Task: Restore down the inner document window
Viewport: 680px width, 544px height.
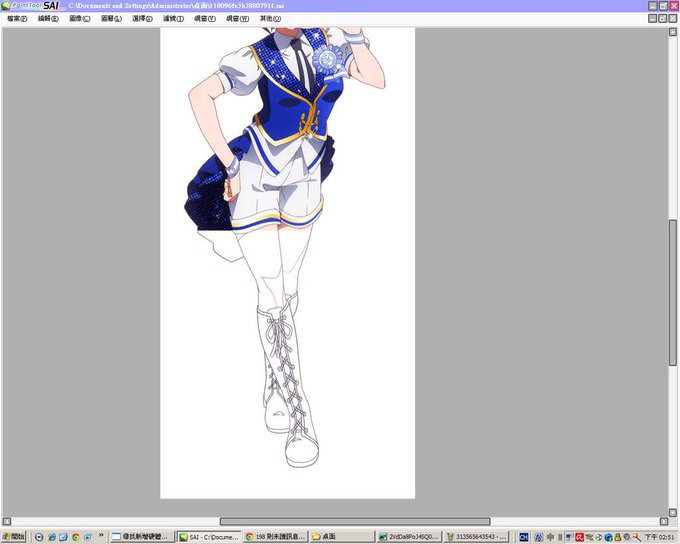Action: 663,18
